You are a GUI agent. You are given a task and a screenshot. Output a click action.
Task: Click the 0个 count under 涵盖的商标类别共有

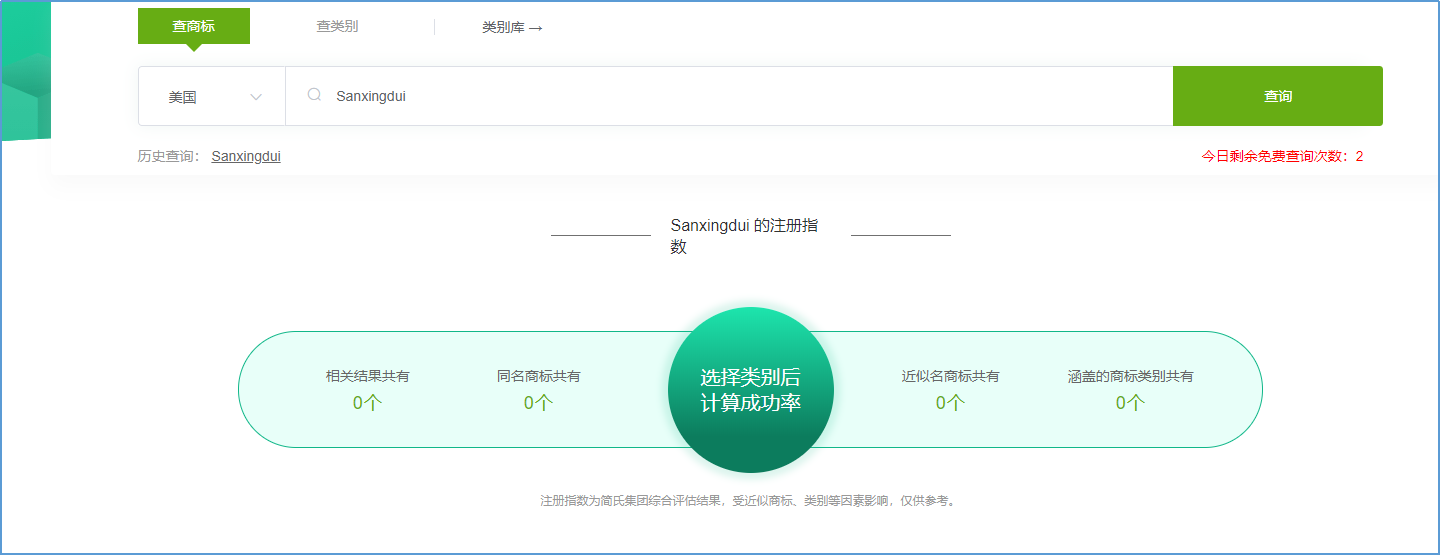click(1130, 403)
